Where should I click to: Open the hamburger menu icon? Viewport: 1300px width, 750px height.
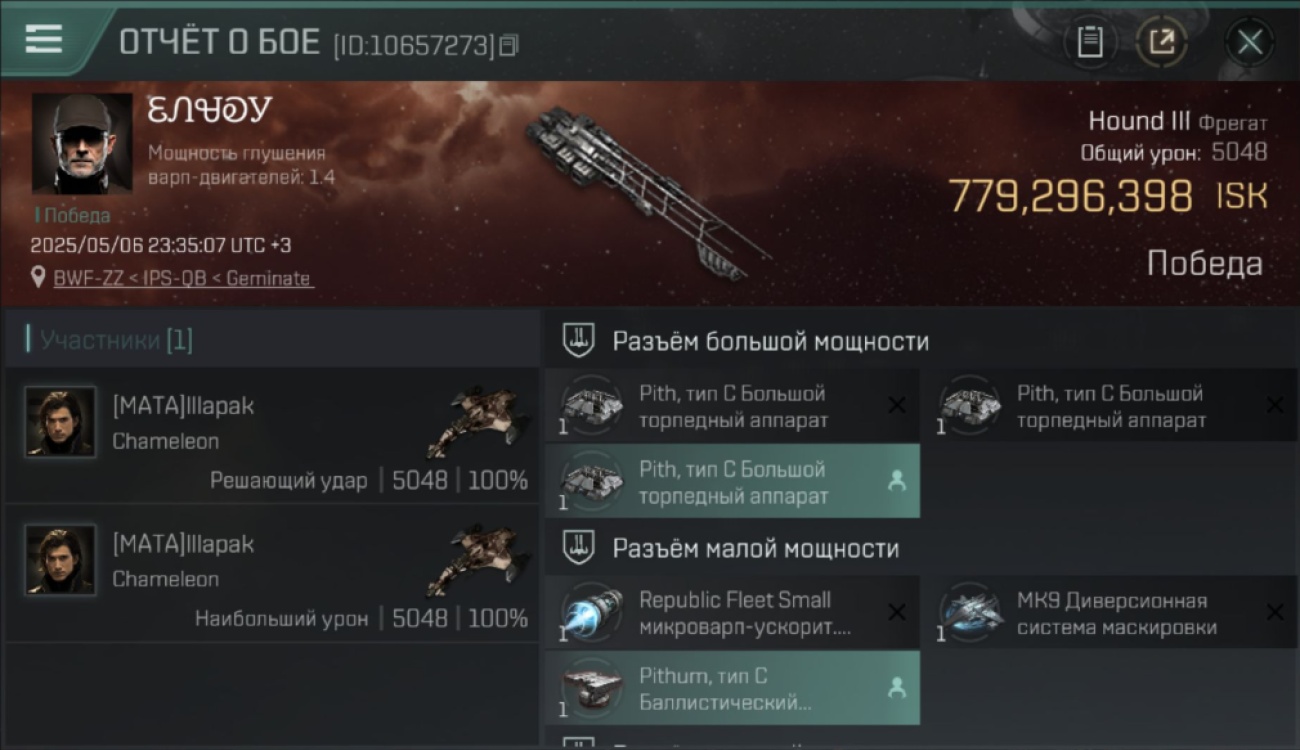tap(44, 38)
